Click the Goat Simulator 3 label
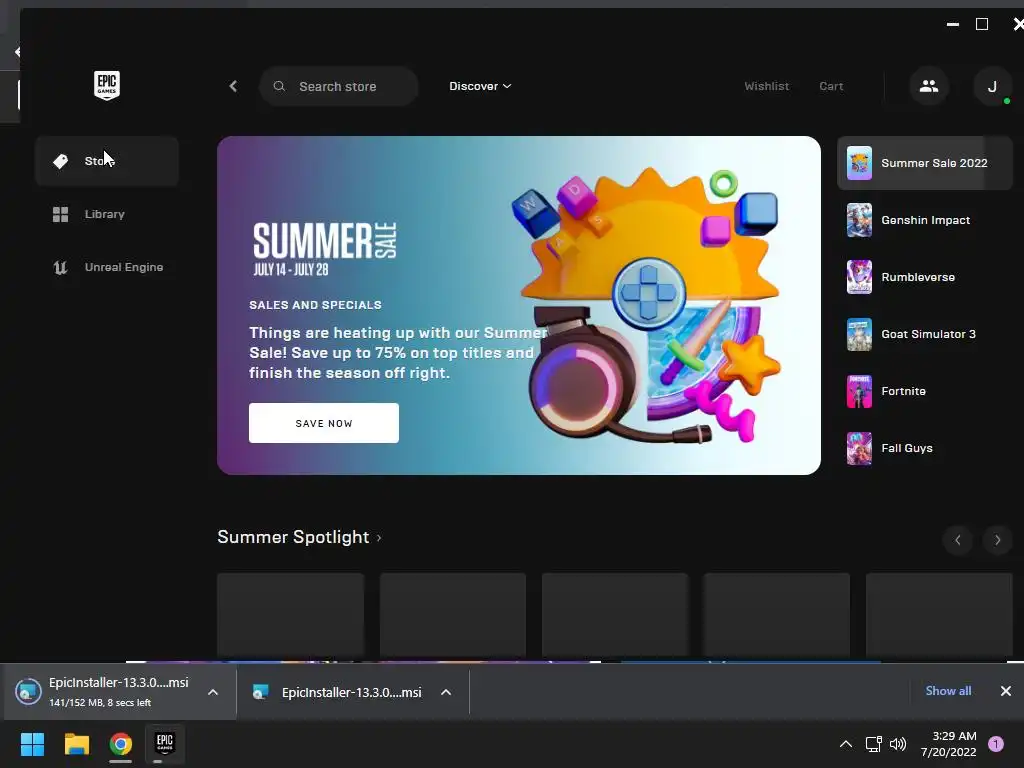This screenshot has width=1024, height=768. (929, 334)
